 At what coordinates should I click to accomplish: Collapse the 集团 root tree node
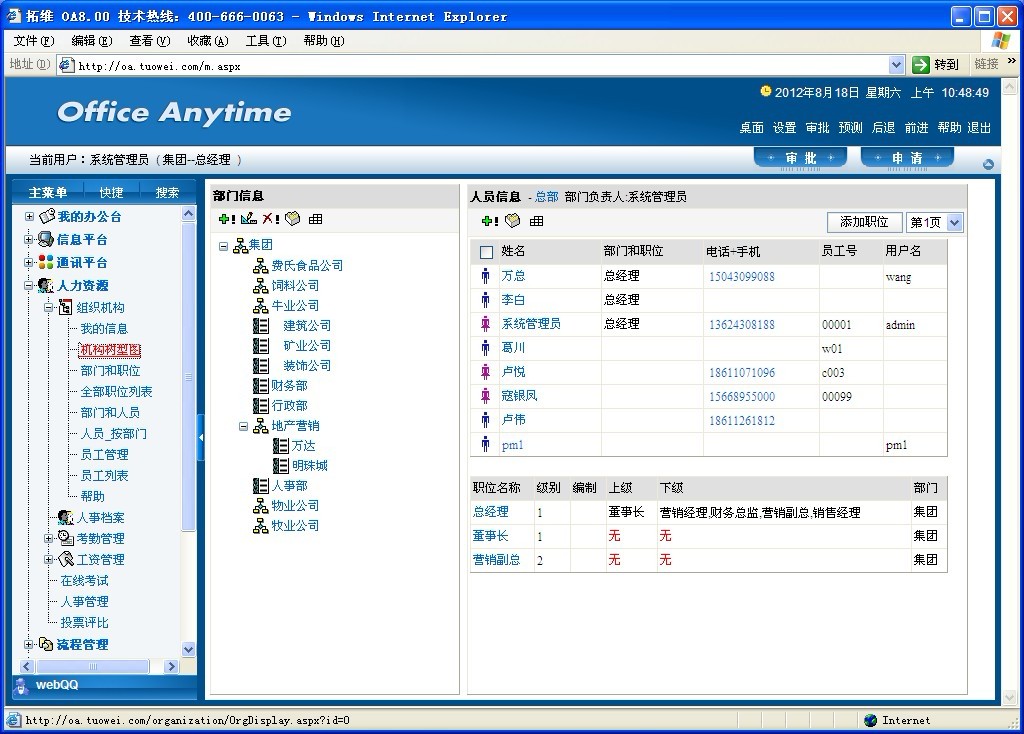pos(224,245)
